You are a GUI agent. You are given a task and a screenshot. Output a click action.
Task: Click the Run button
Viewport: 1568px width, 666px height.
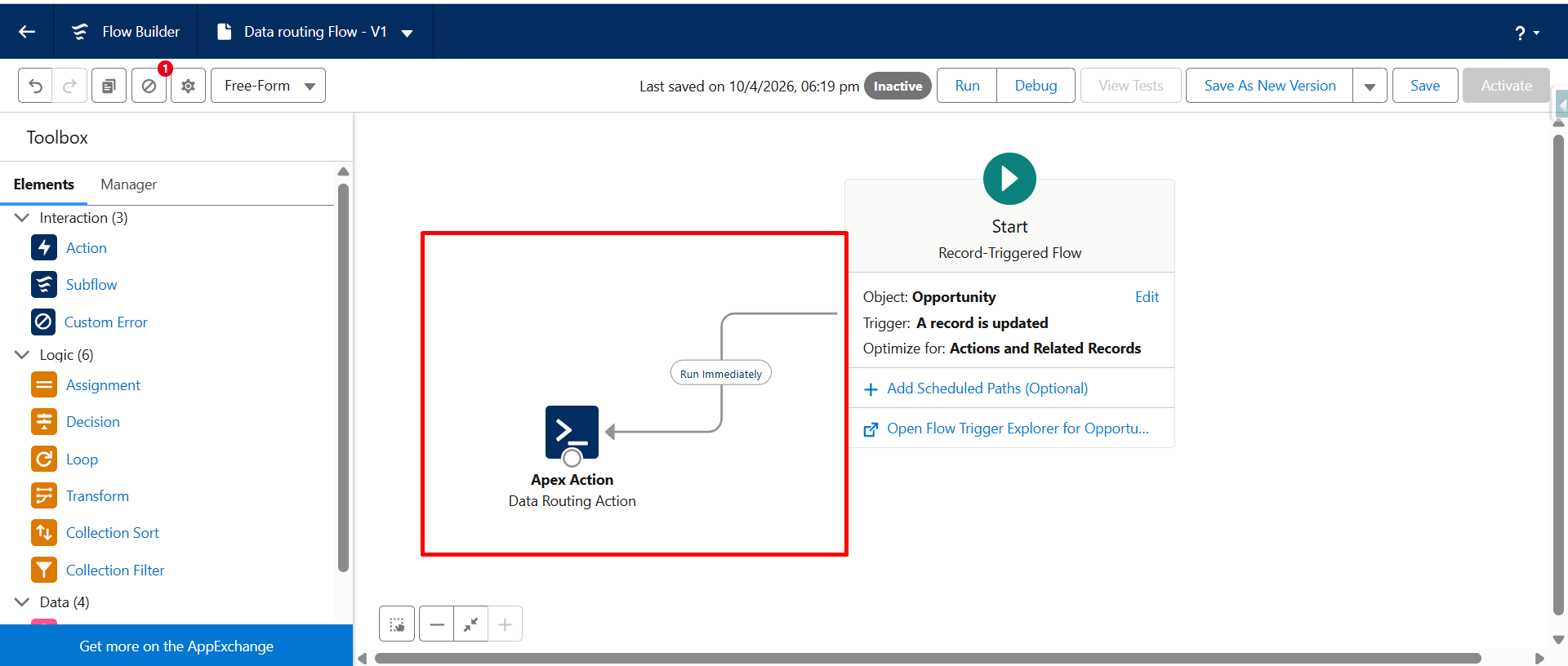coord(967,86)
